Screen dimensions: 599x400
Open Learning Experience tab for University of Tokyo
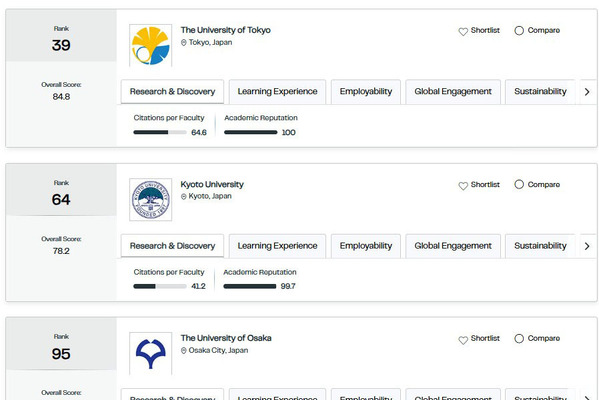pos(277,92)
